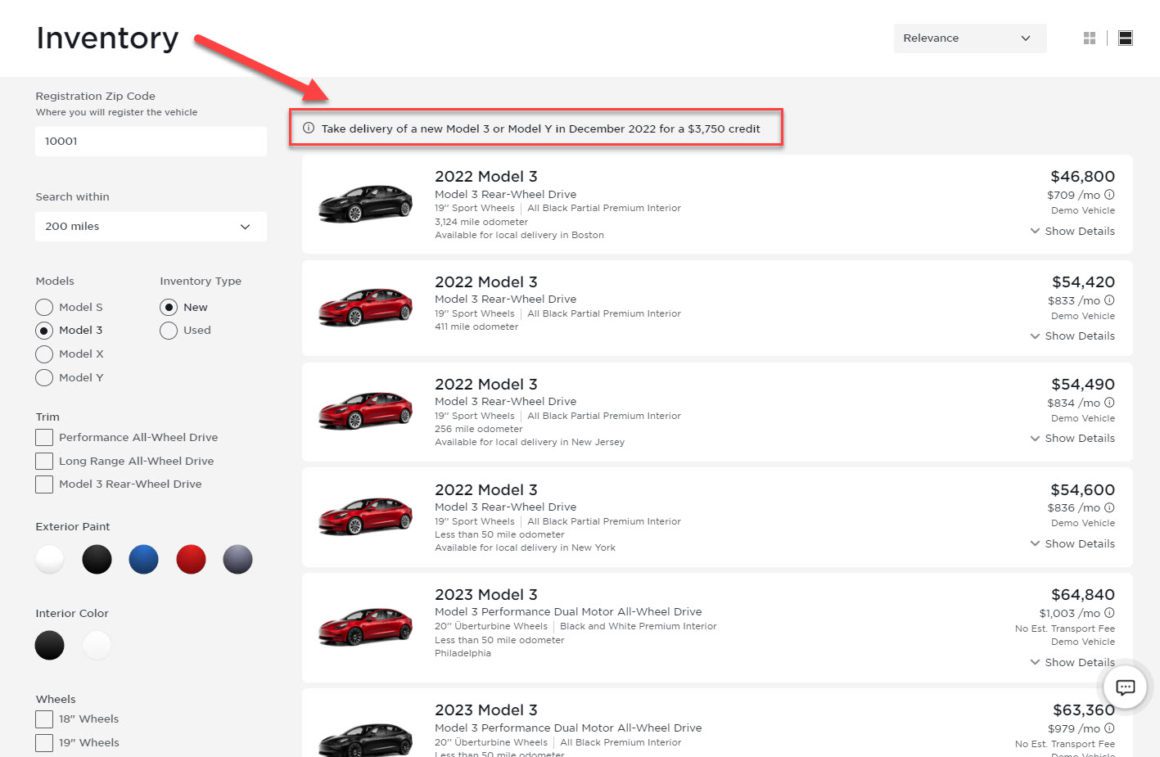
Task: Choose black exterior paint
Action: click(x=97, y=559)
